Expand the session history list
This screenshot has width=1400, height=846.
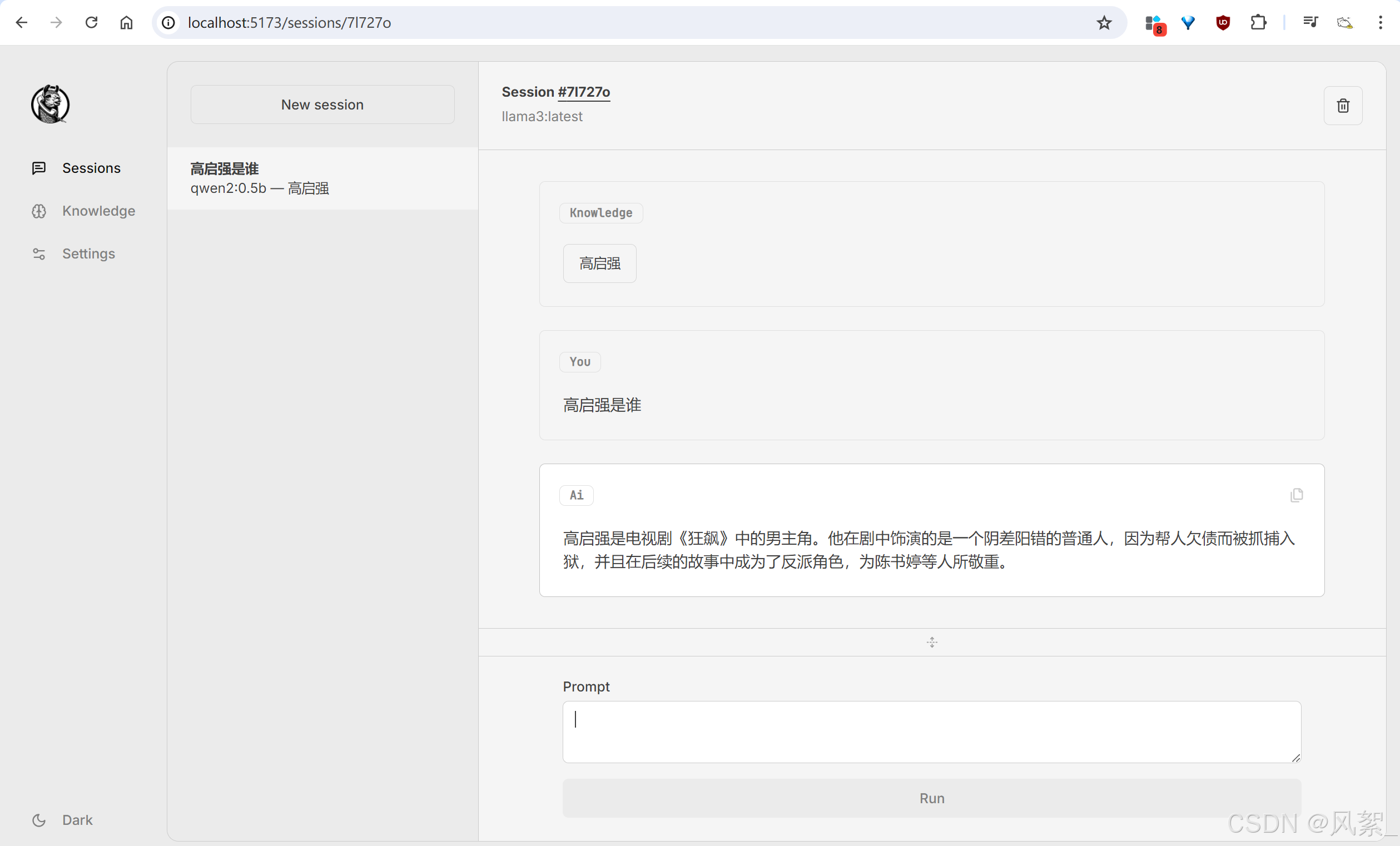tap(91, 167)
